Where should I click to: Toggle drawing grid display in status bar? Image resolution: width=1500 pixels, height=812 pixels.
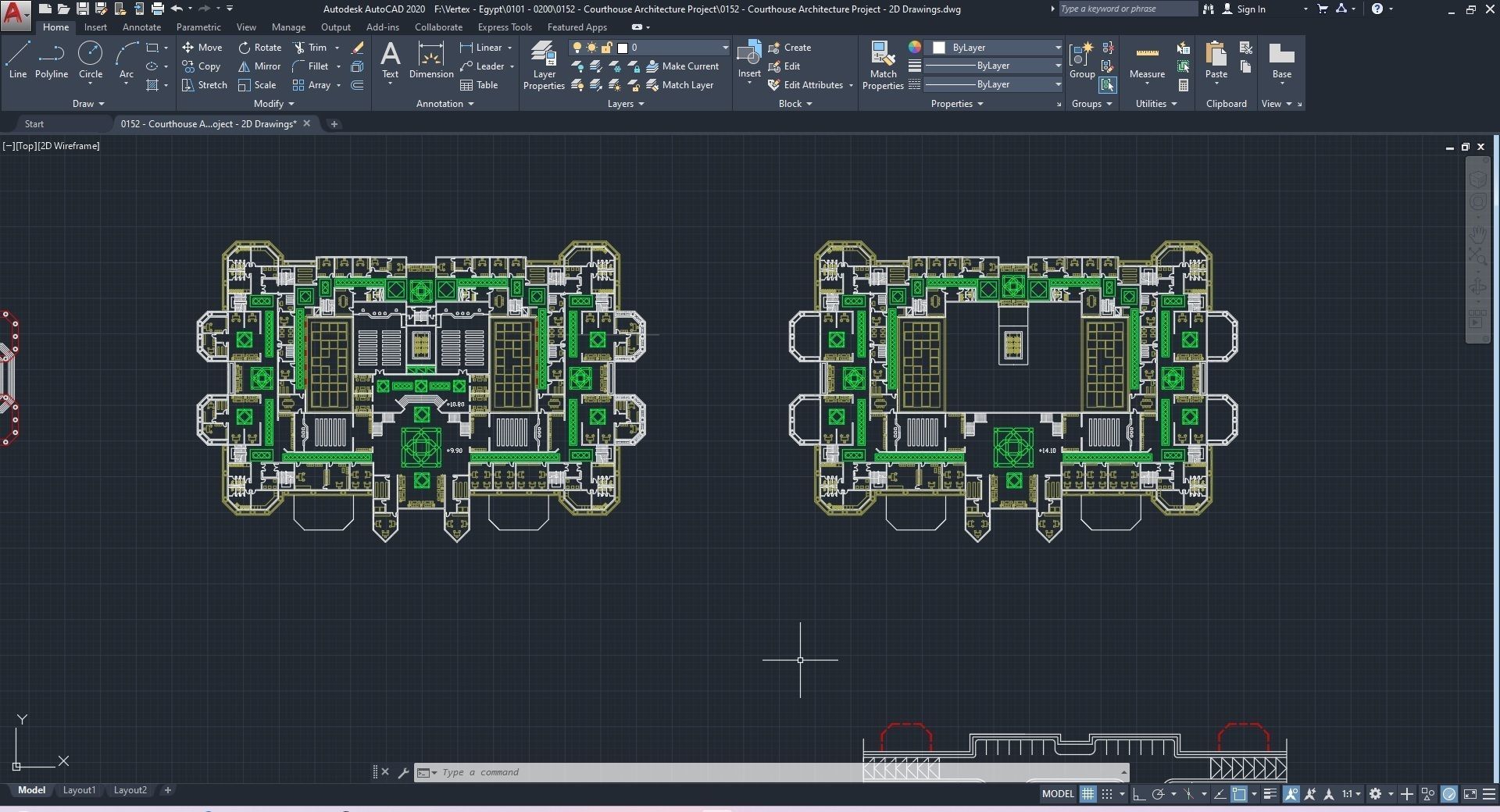(x=1087, y=794)
